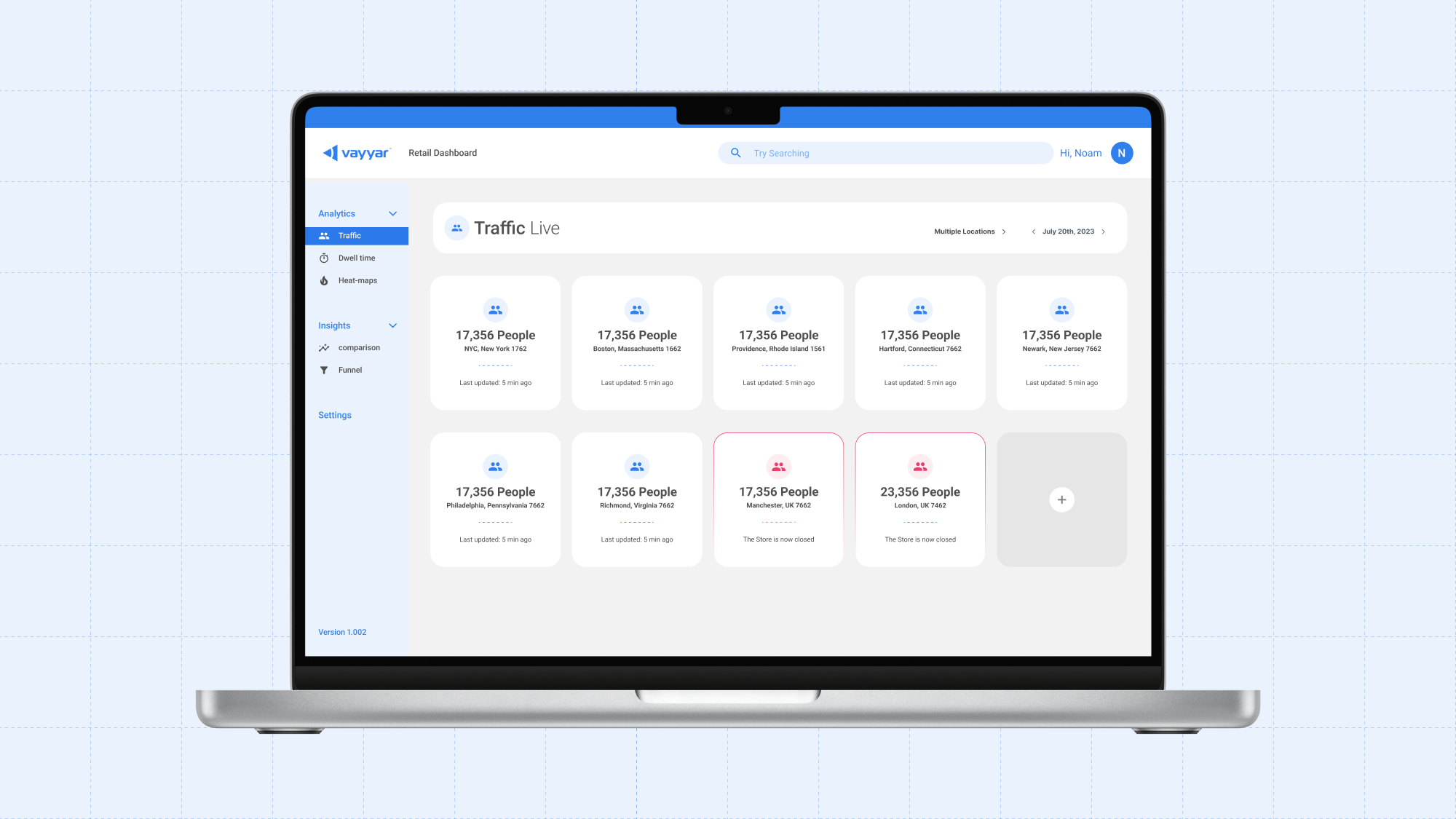Focus the Try Searching input field
1456x819 pixels.
[885, 153]
